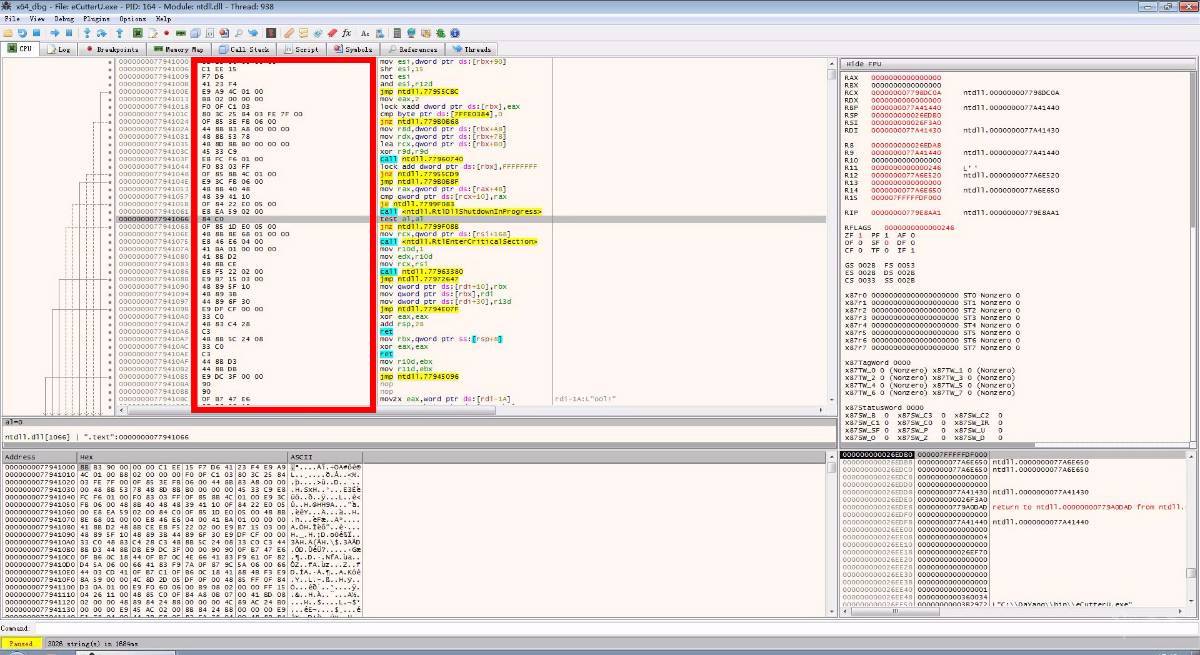Switch to the Symbols tab
The height and width of the screenshot is (655, 1200).
[x=354, y=49]
